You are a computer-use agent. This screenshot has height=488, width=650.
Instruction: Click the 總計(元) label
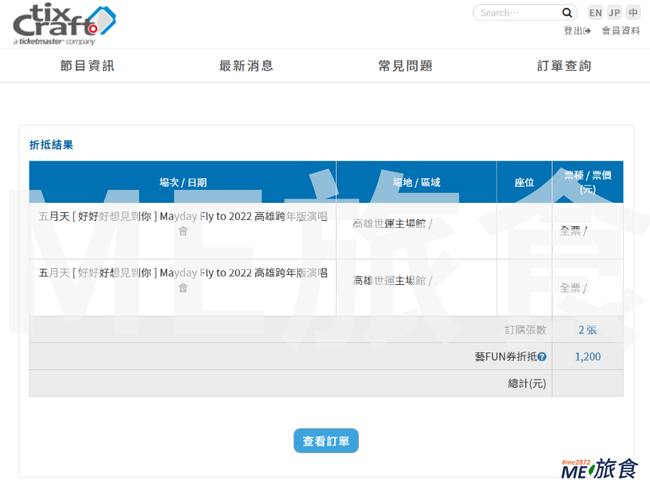[x=527, y=384]
